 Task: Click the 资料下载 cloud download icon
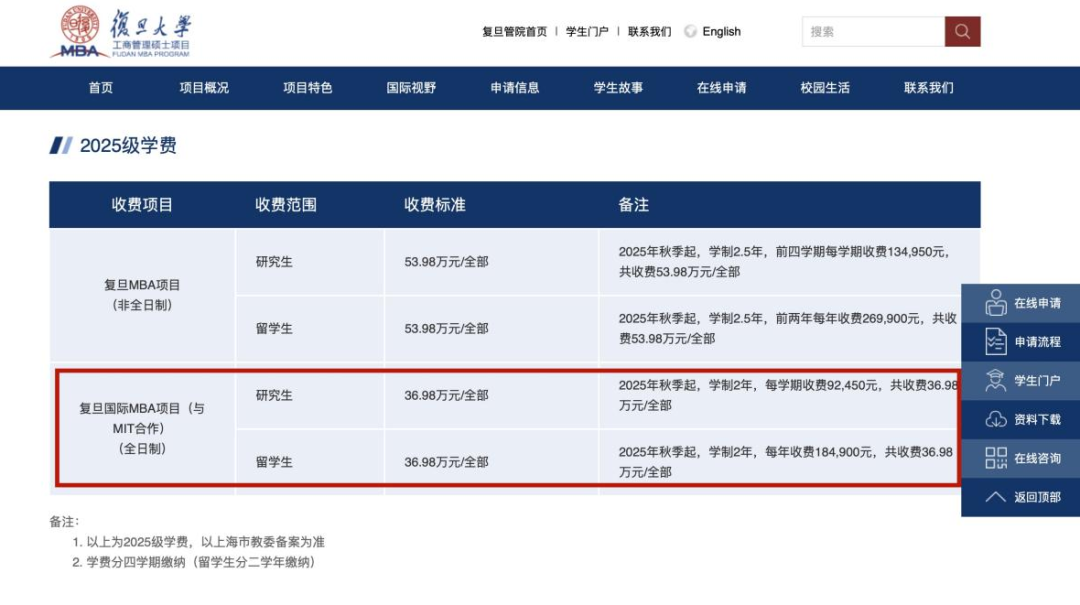click(x=995, y=419)
